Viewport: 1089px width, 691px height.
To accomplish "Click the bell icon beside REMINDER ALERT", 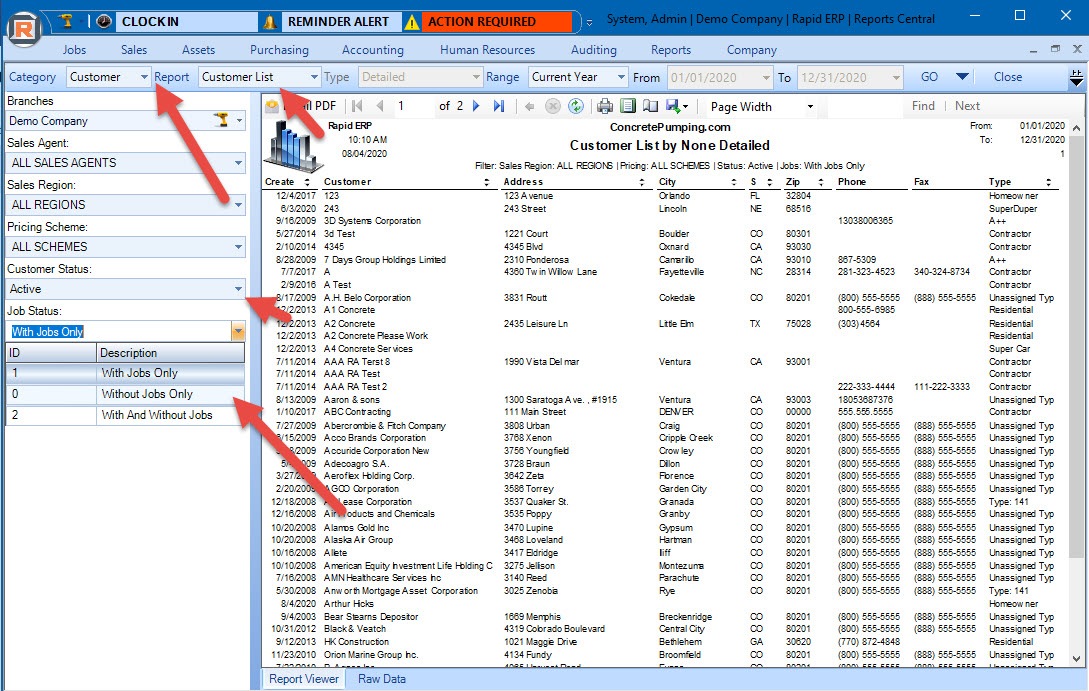I will tap(270, 22).
